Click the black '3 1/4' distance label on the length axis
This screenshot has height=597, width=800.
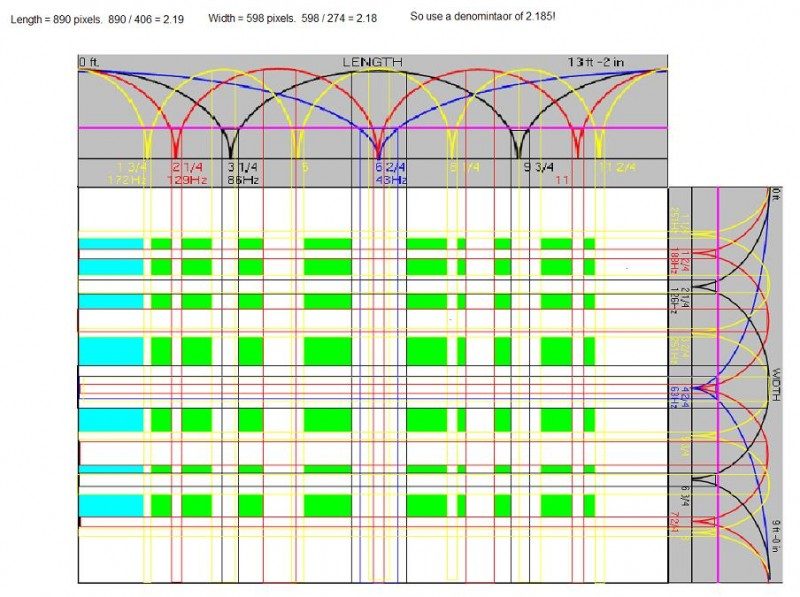coord(242,167)
